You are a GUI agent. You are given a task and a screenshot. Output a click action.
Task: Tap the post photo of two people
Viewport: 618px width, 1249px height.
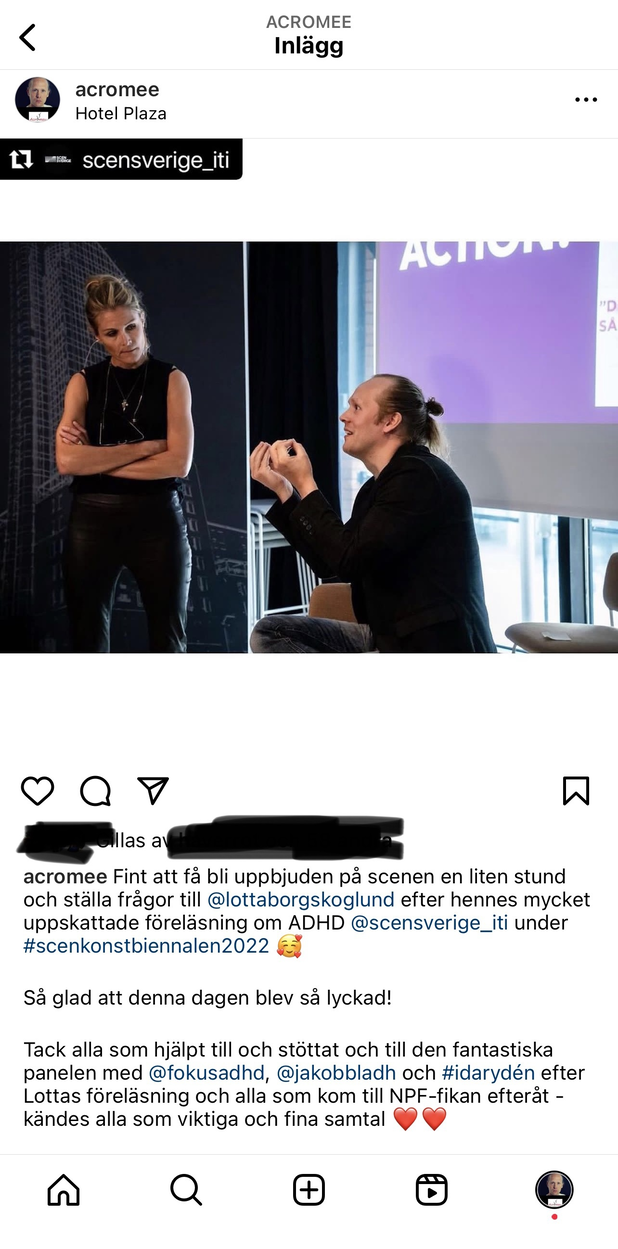[x=309, y=447]
